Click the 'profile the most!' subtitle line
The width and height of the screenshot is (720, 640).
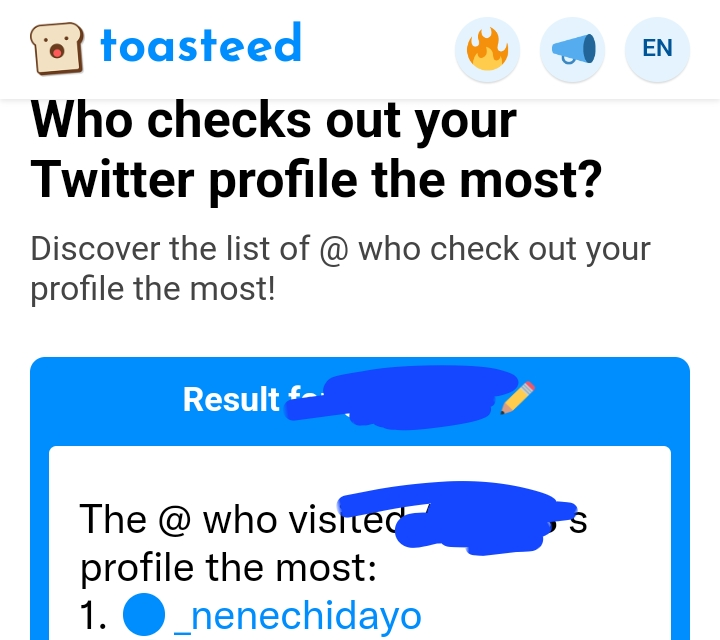tap(153, 290)
